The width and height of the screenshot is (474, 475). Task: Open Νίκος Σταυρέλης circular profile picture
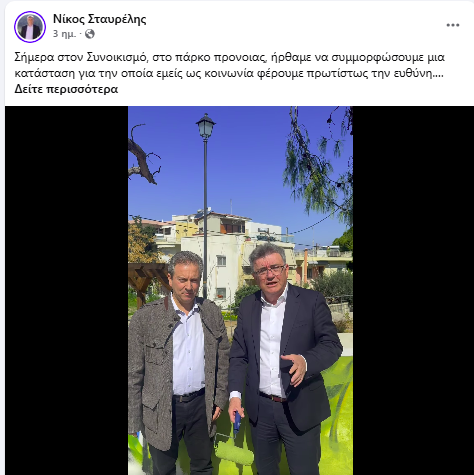[x=30, y=27]
